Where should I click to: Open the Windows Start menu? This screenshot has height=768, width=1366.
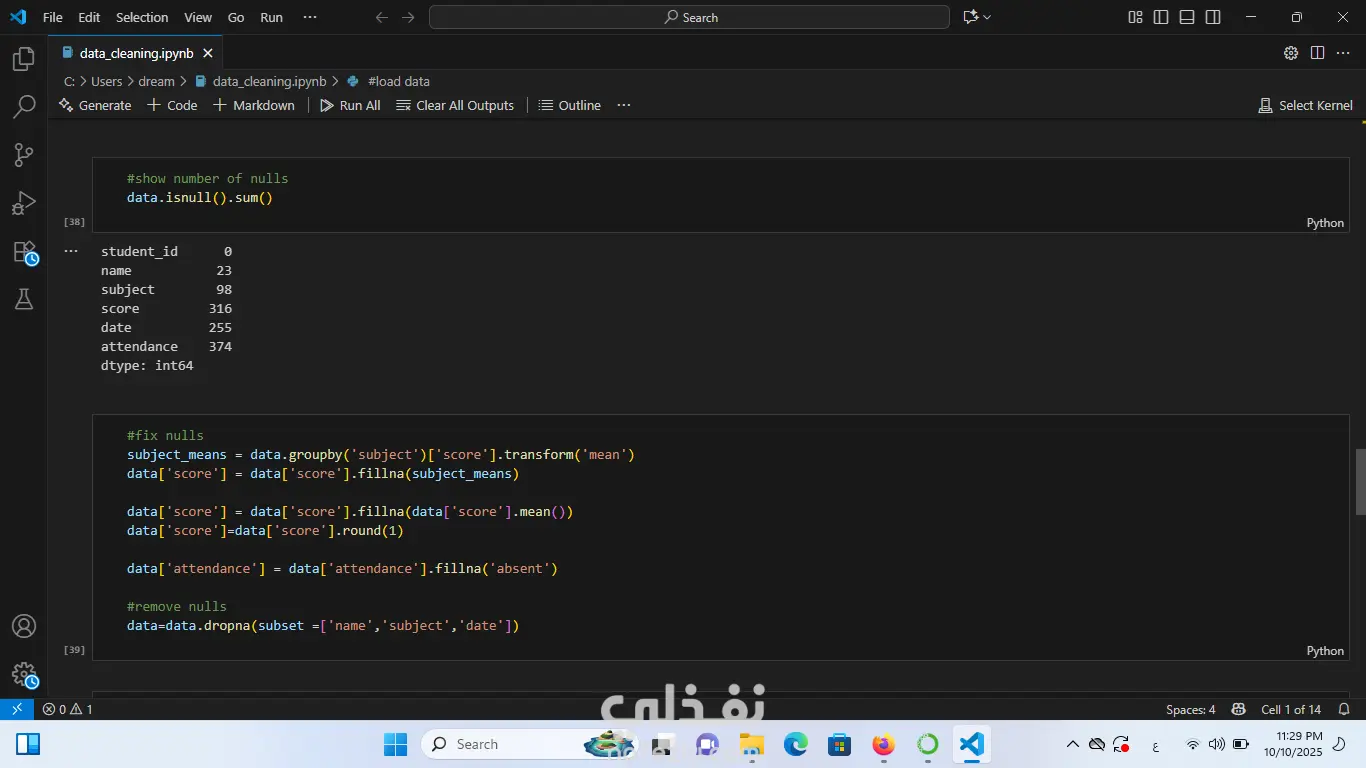point(395,744)
